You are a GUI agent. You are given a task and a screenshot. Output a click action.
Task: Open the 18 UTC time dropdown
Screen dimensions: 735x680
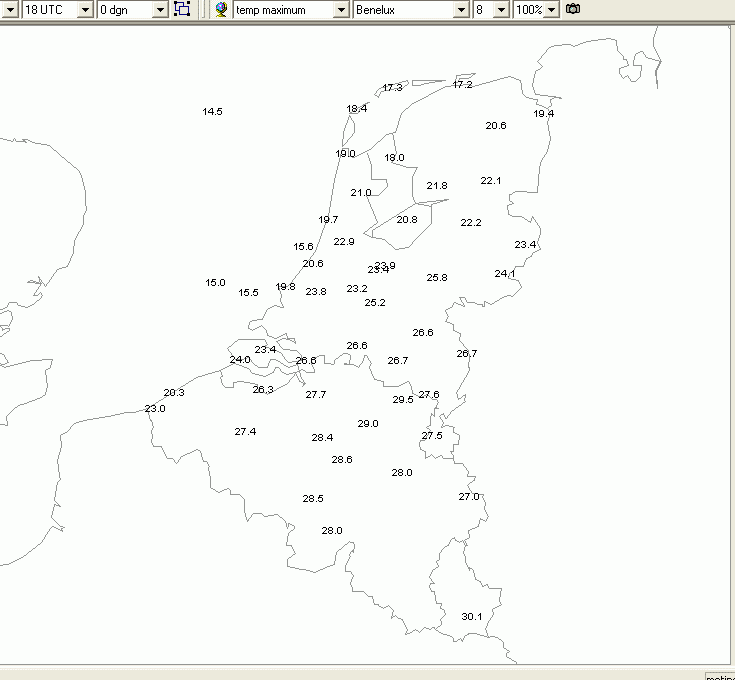pos(85,9)
